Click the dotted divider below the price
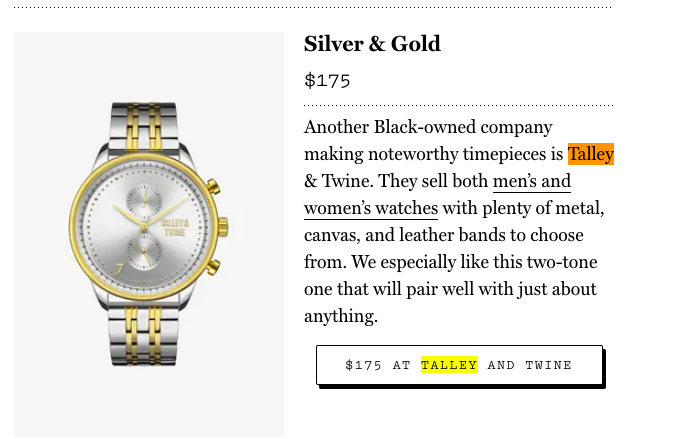 point(458,104)
